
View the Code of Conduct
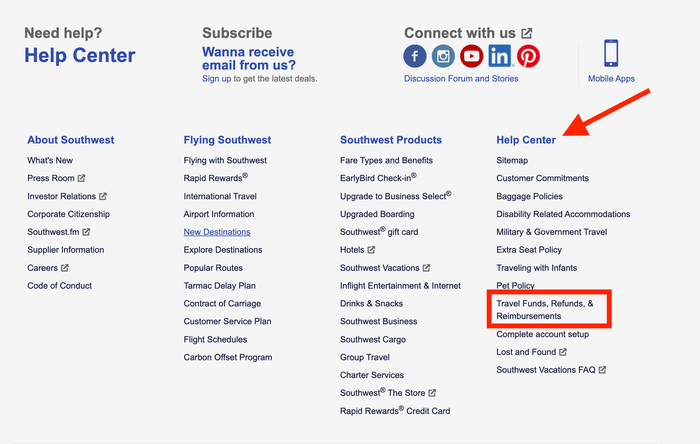[x=59, y=286]
